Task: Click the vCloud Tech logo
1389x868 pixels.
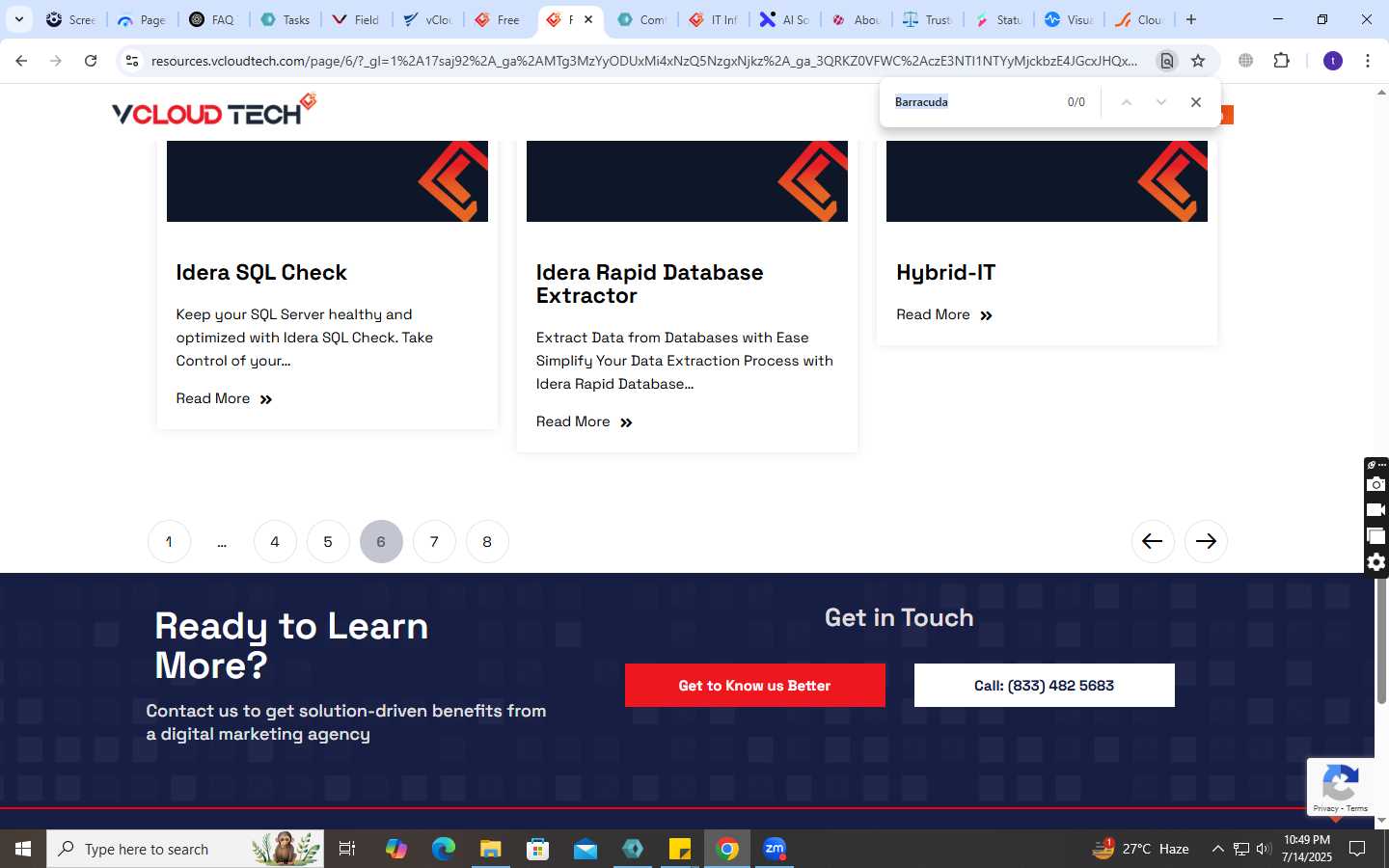Action: point(214,110)
